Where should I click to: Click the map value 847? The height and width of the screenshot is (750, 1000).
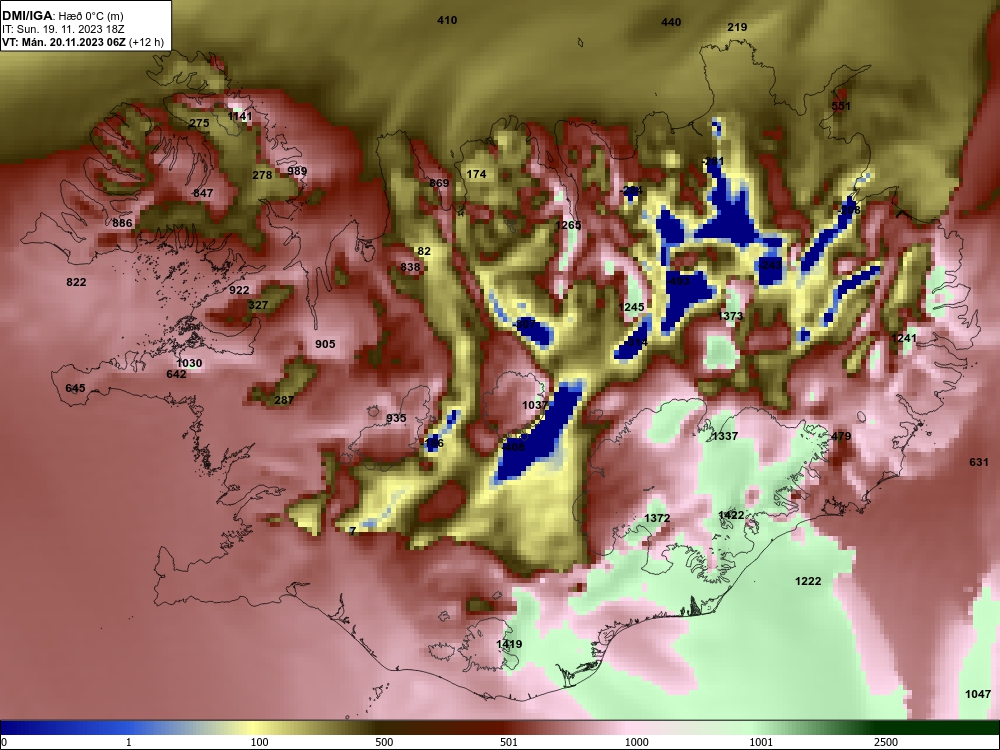[203, 193]
